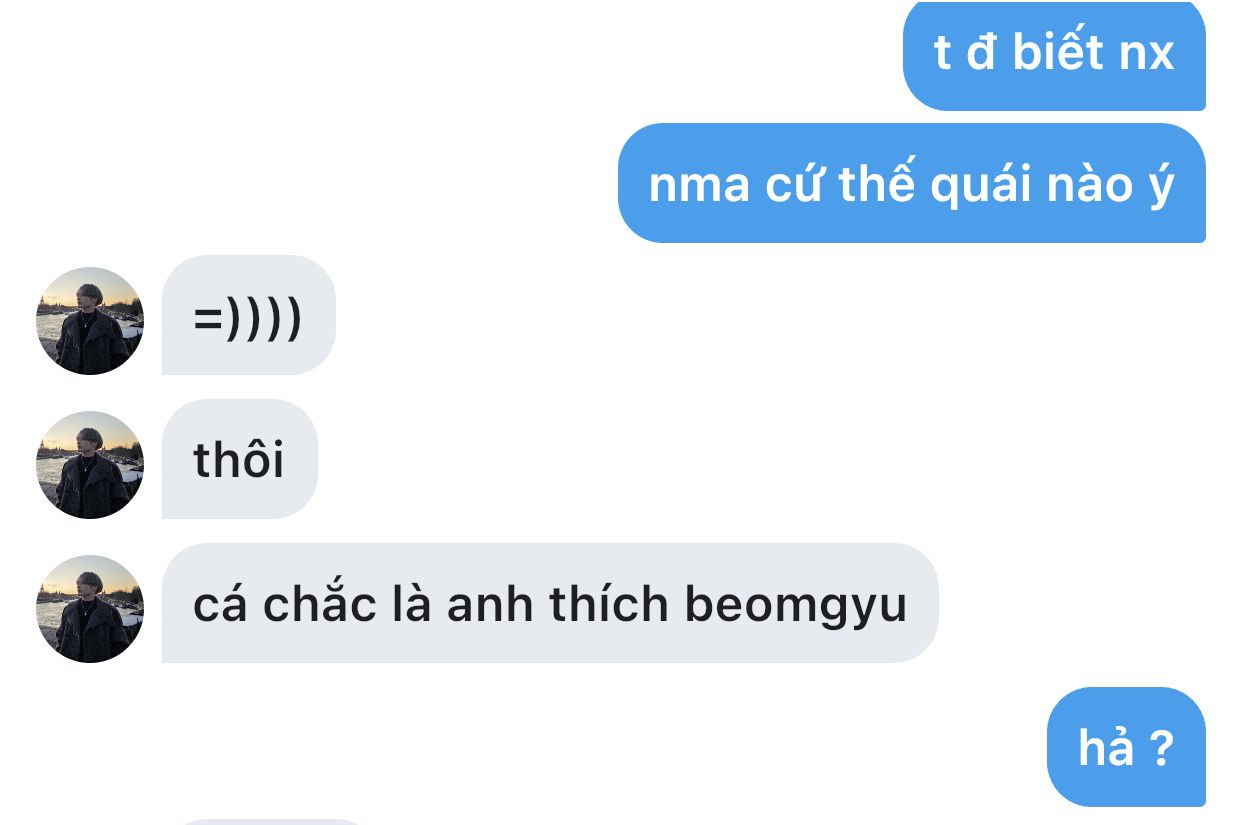Click the question mark in the "hả ?" bubble
This screenshot has width=1242, height=825.
coord(1160,748)
